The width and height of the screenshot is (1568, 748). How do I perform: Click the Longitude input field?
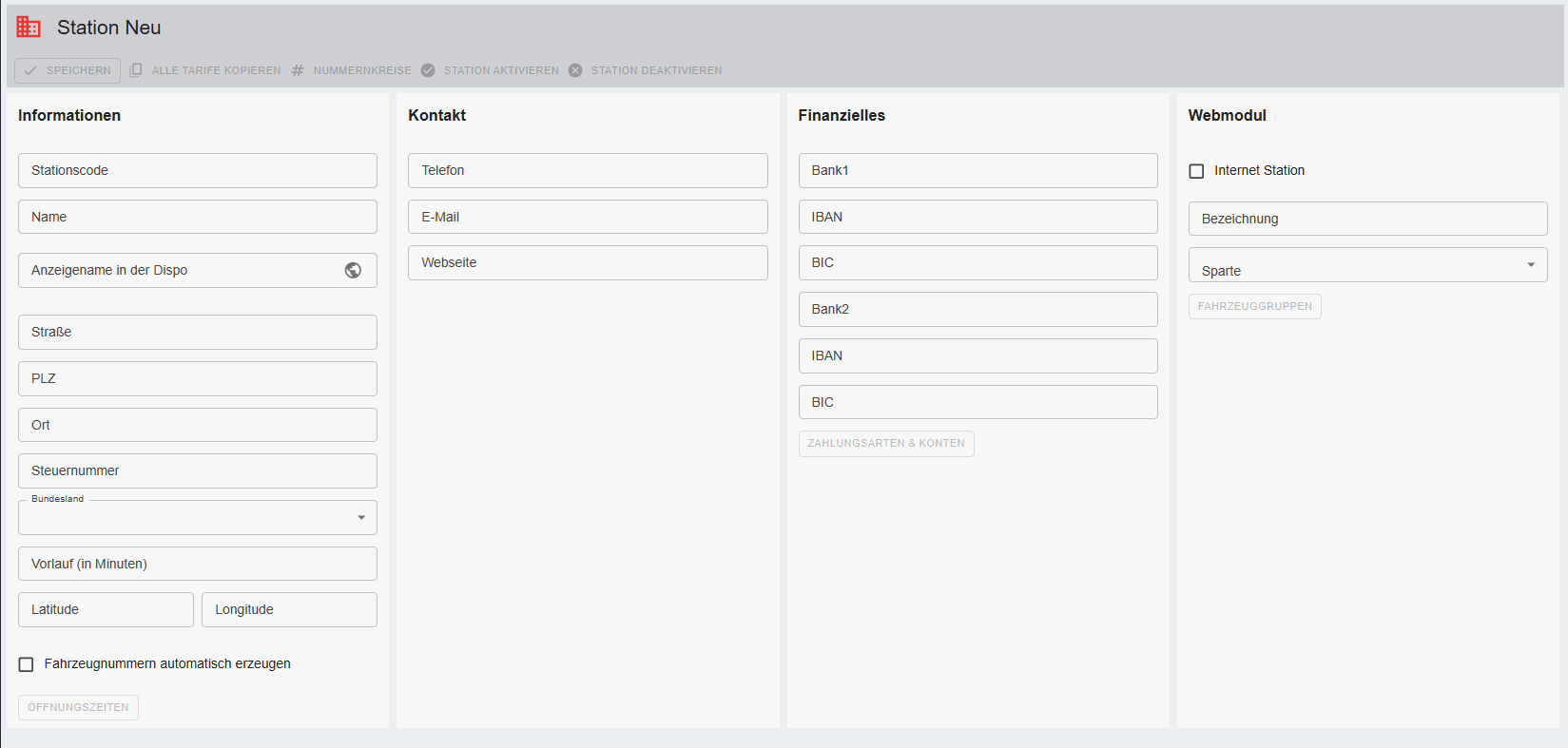coord(289,610)
